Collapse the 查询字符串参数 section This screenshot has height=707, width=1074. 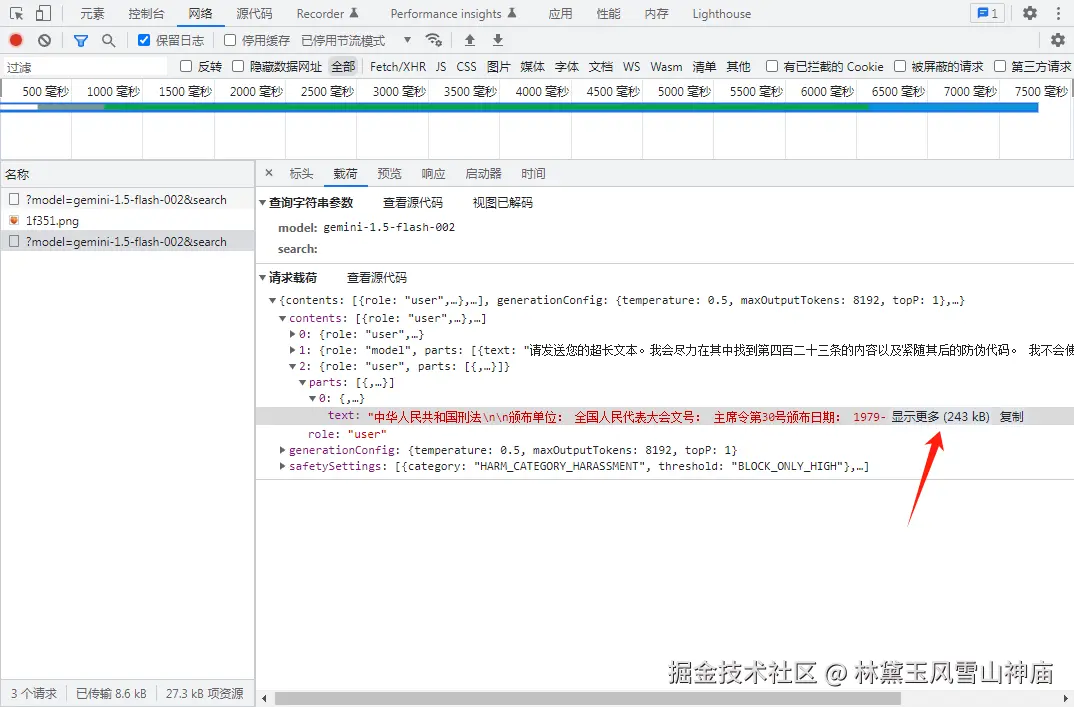point(262,203)
